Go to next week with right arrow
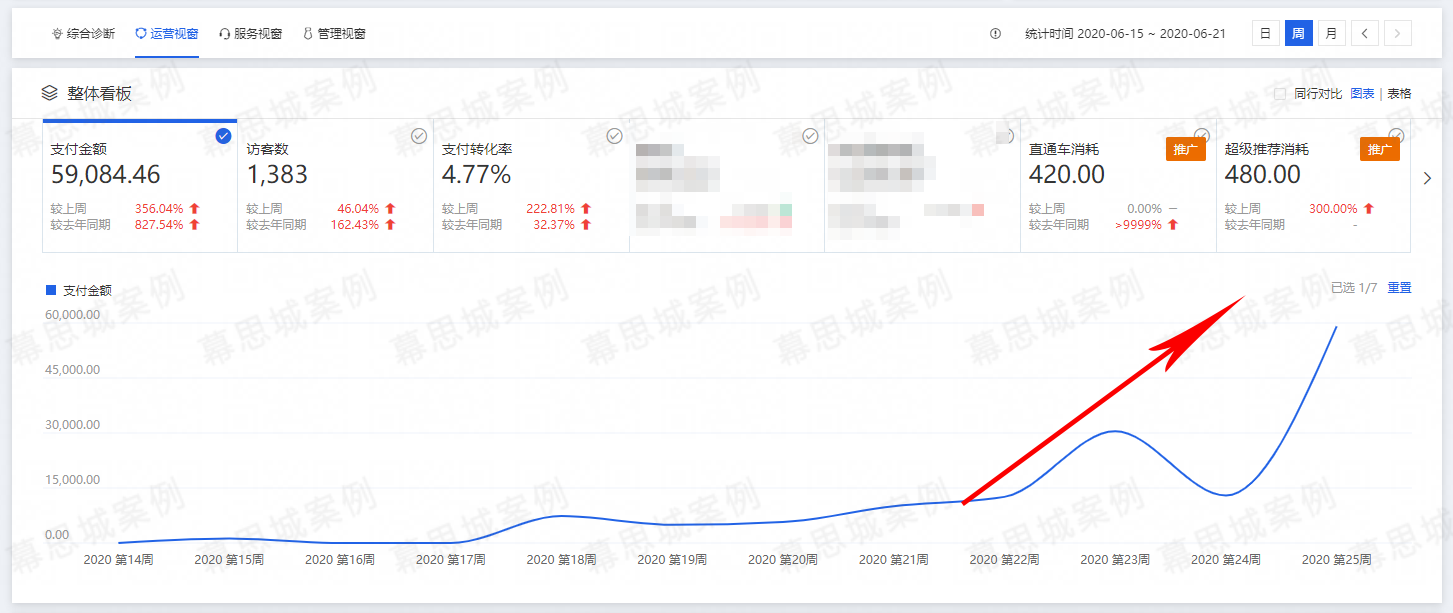Viewport: 1453px width, 613px height. 1398,34
